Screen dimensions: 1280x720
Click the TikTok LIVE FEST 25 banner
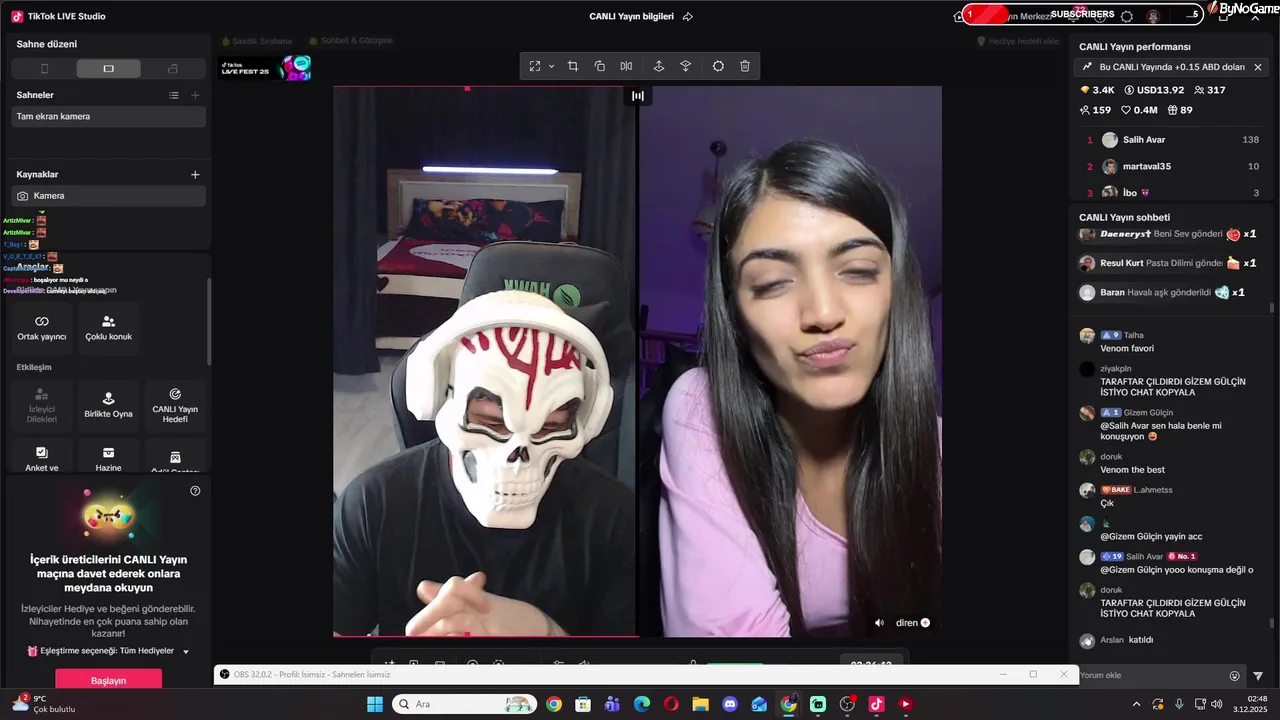click(x=266, y=68)
